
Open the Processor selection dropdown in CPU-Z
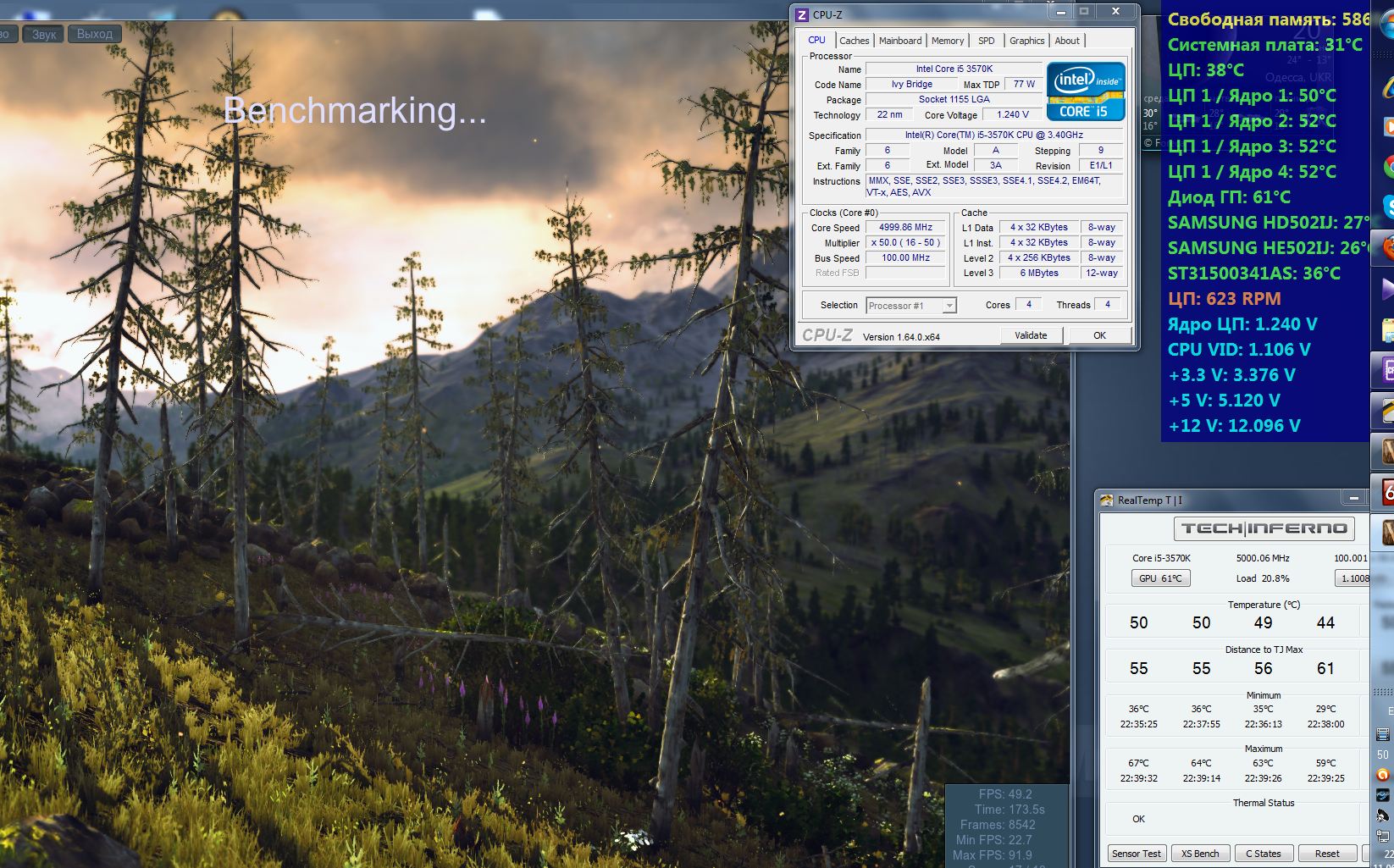tap(911, 306)
